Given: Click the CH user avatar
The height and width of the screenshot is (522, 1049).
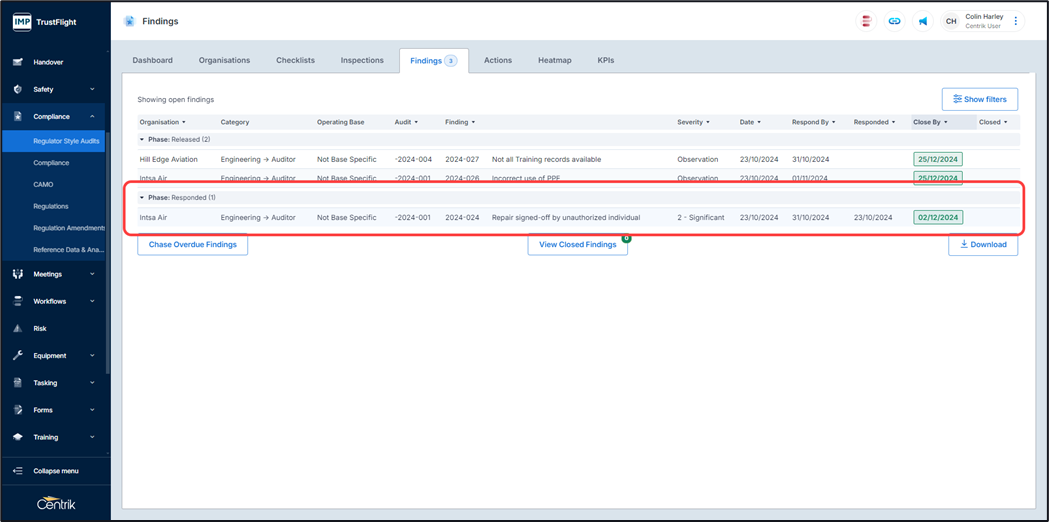Looking at the screenshot, I should pos(951,21).
